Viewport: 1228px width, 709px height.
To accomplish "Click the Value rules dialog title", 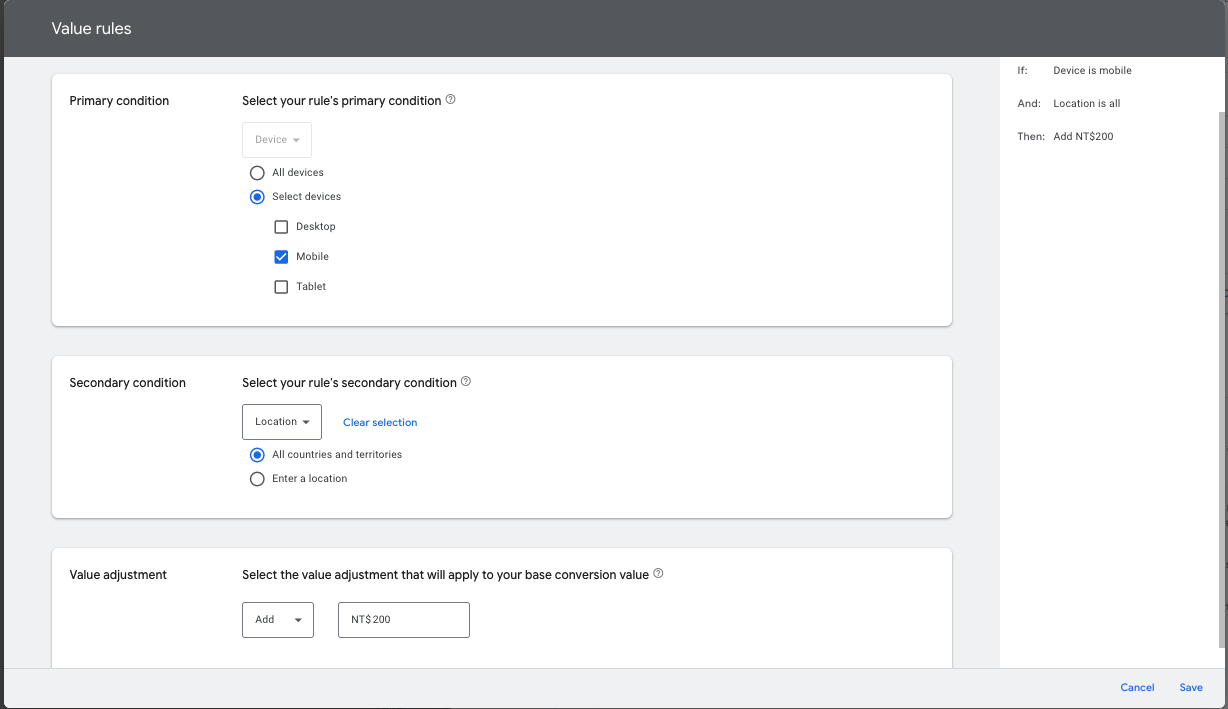I will [x=91, y=29].
